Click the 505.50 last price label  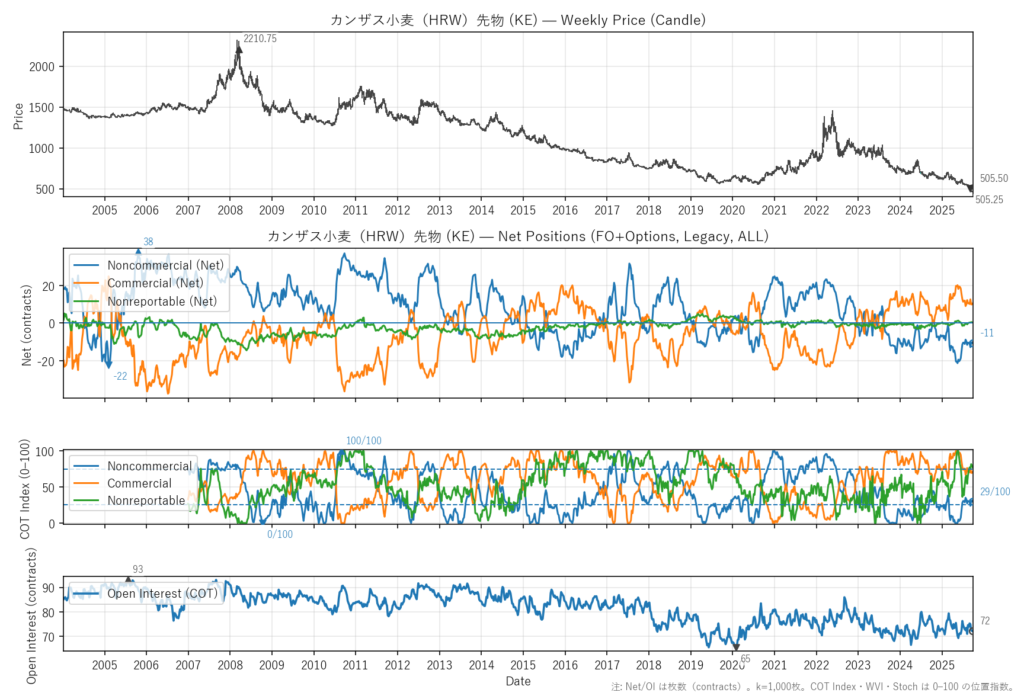click(x=993, y=178)
